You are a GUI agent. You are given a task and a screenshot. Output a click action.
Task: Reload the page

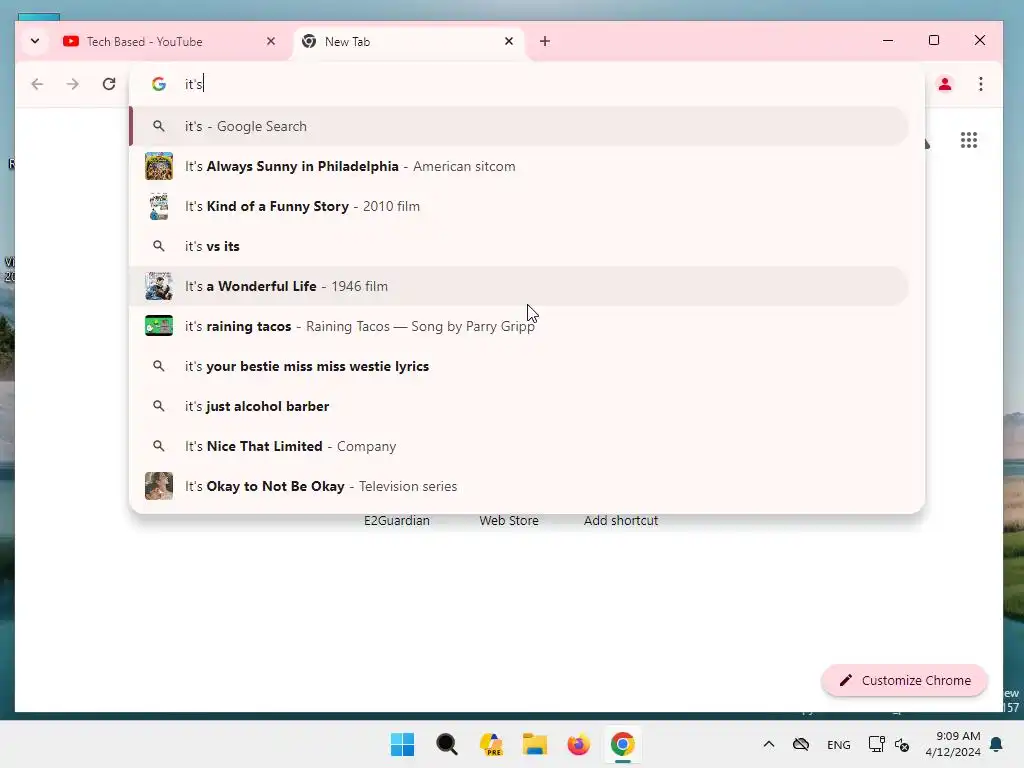(109, 84)
